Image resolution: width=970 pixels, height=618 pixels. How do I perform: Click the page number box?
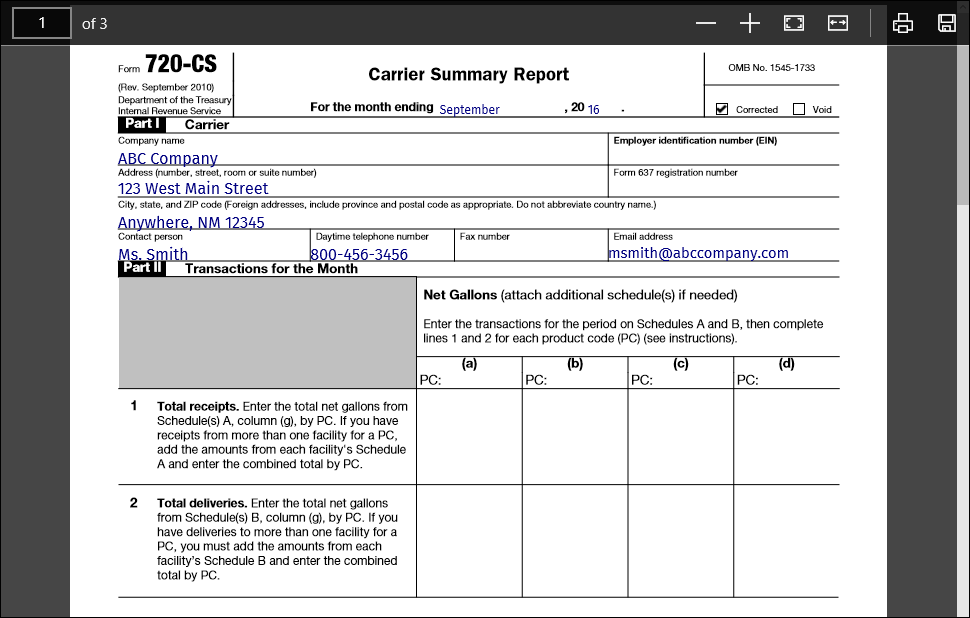coord(42,24)
